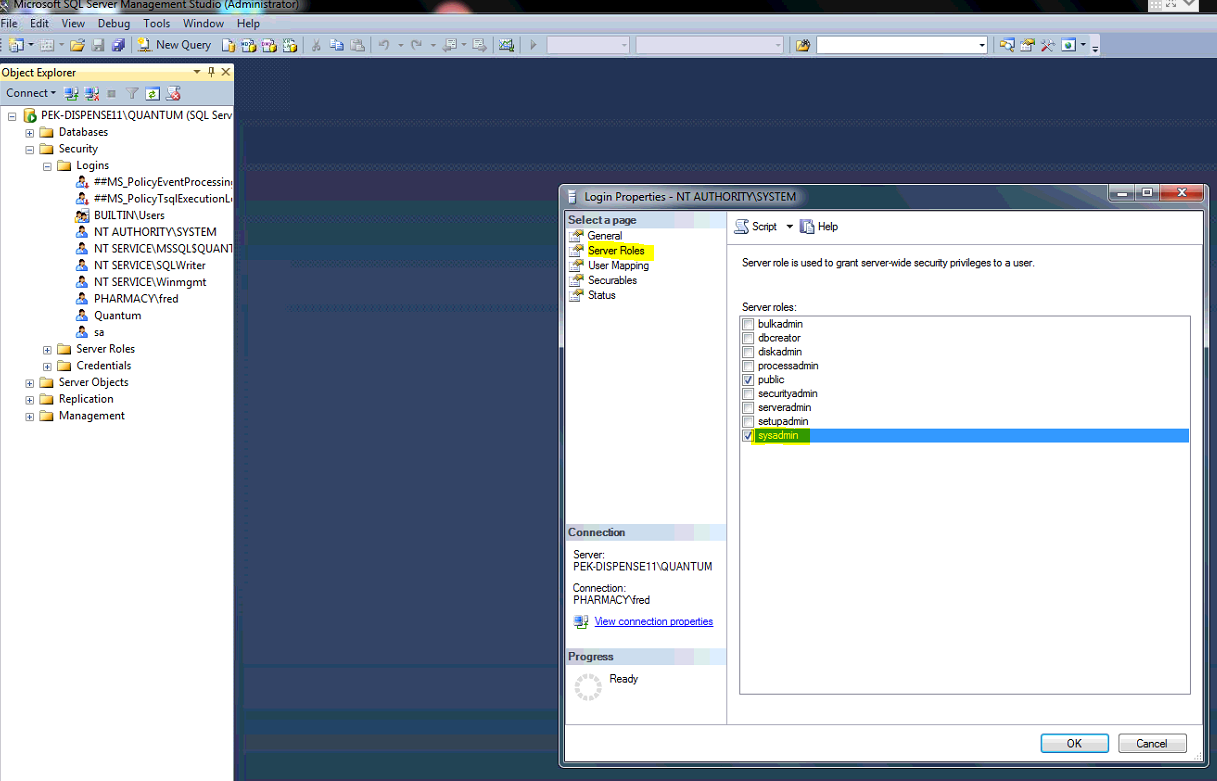Screen dimensions: 1217x781
Task: Click the Open File folder icon
Action: 77,45
